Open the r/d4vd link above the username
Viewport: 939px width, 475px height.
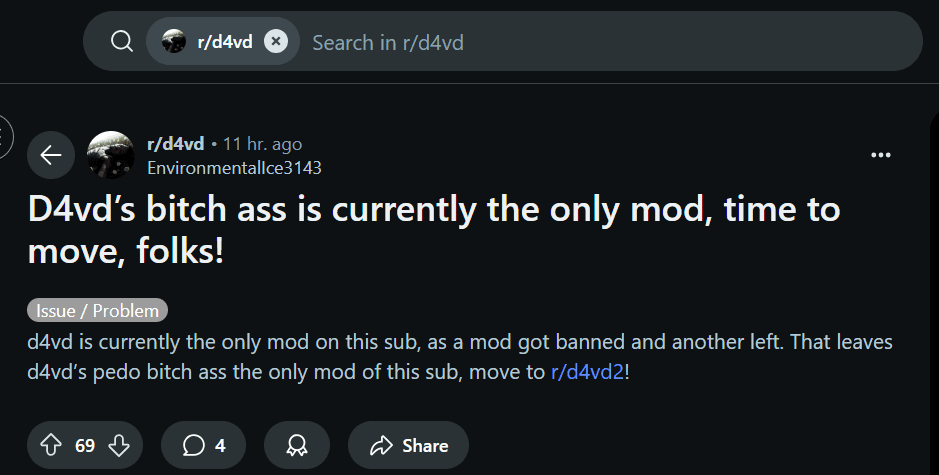[175, 144]
